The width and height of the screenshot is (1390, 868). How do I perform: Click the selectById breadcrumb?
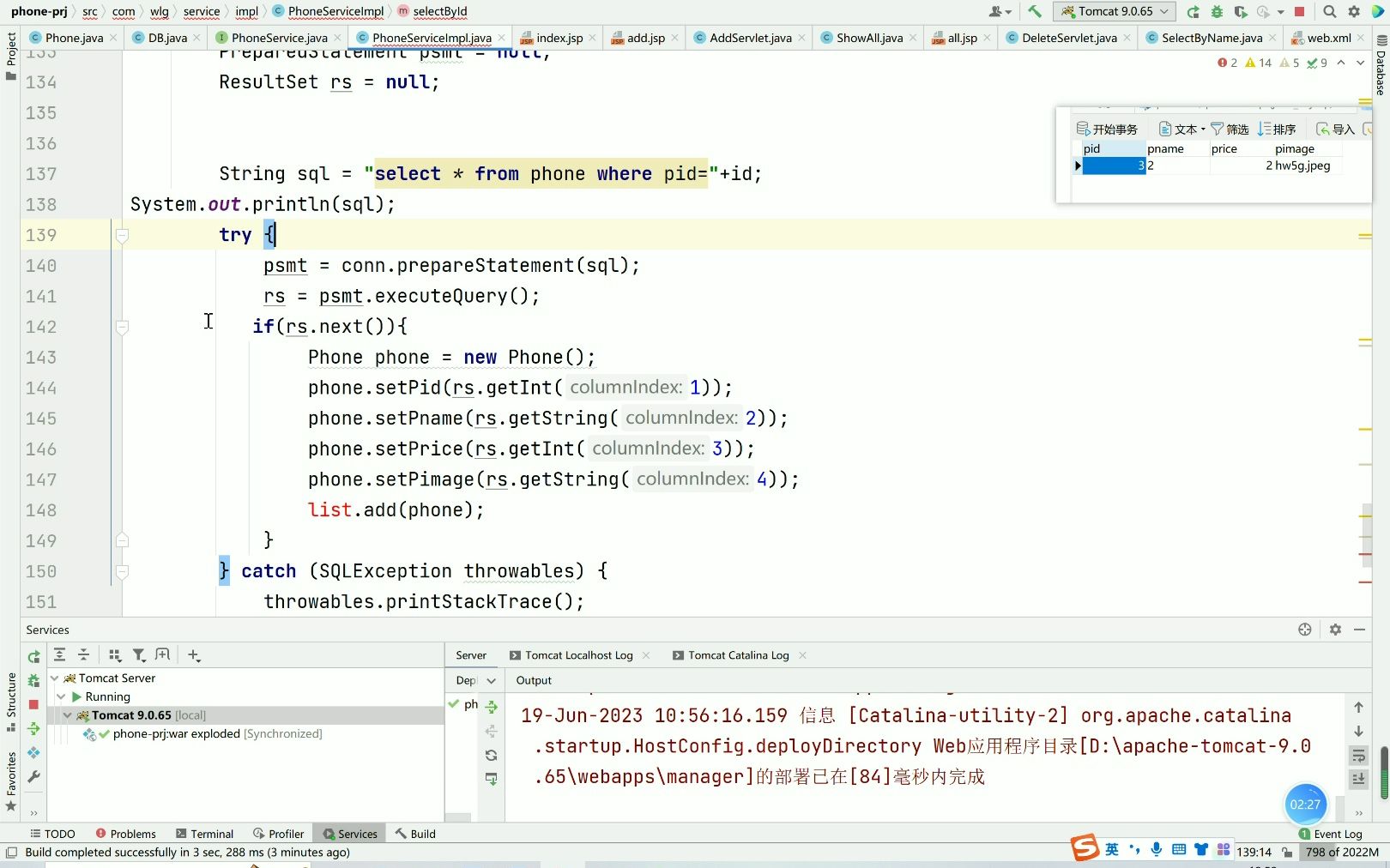pyautogui.click(x=439, y=11)
